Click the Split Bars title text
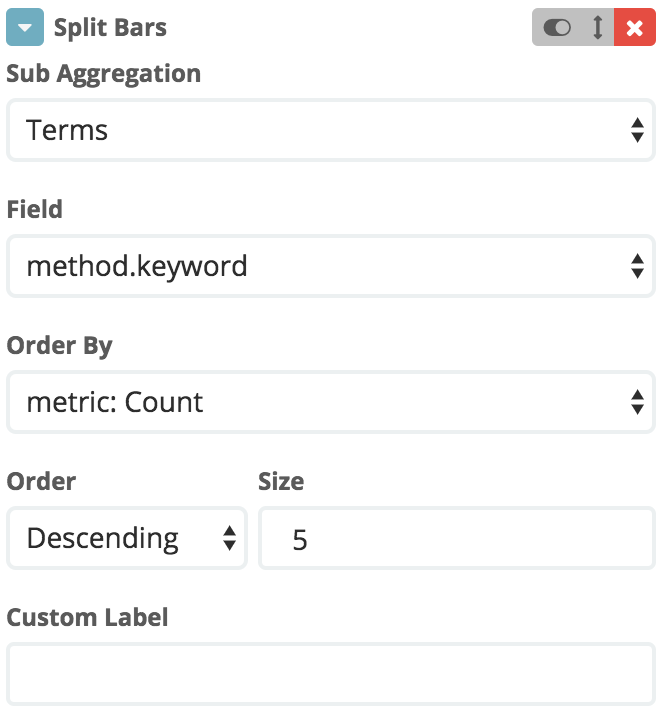 point(110,28)
